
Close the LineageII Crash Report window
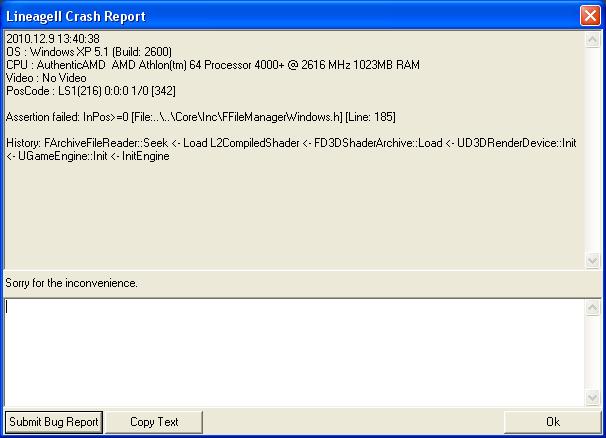[x=590, y=16]
